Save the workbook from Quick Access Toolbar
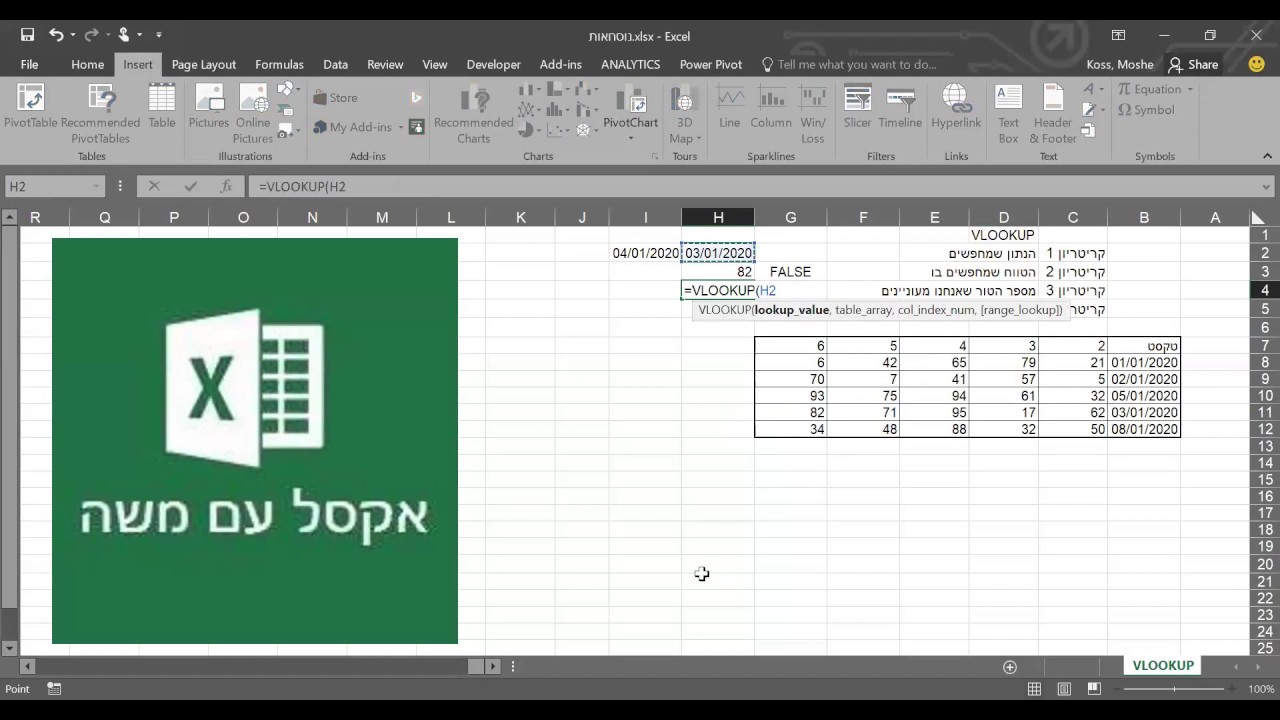The height and width of the screenshot is (720, 1280). [x=27, y=35]
